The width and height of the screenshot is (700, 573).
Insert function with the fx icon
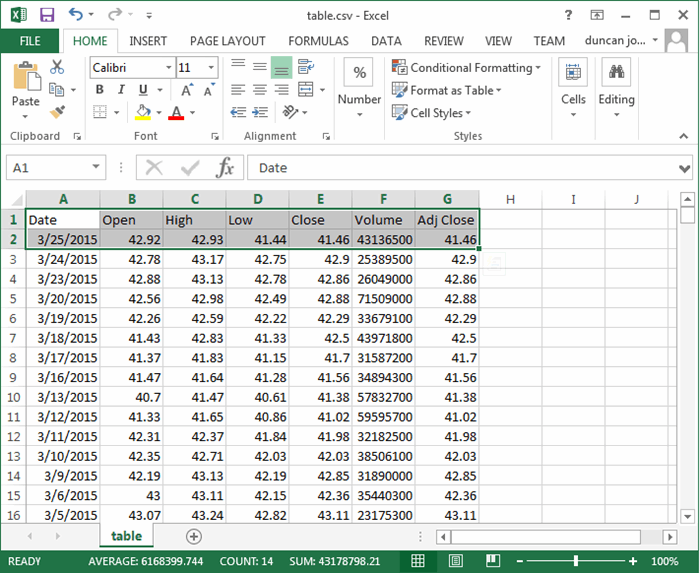(x=225, y=168)
